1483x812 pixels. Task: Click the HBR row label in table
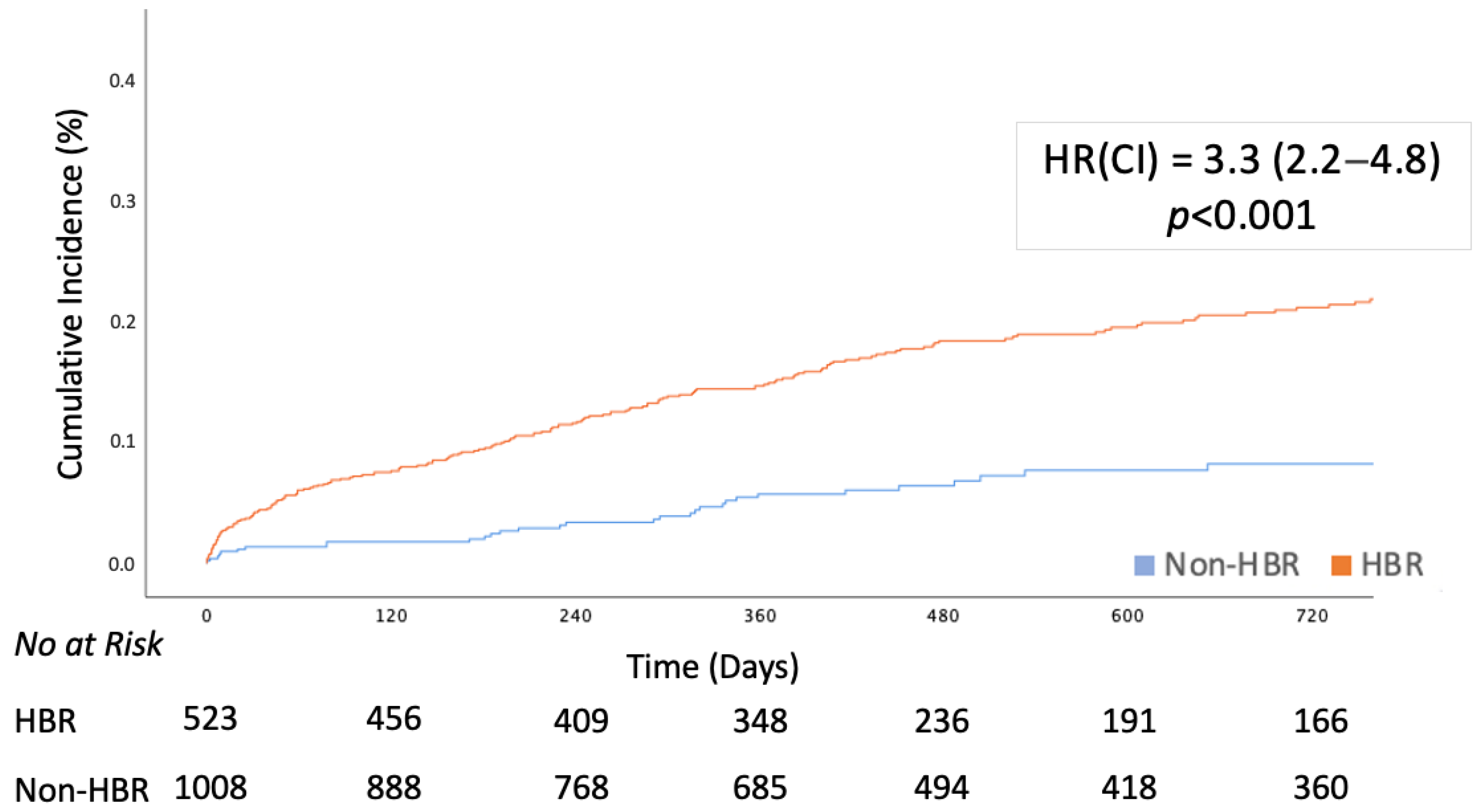(45, 721)
